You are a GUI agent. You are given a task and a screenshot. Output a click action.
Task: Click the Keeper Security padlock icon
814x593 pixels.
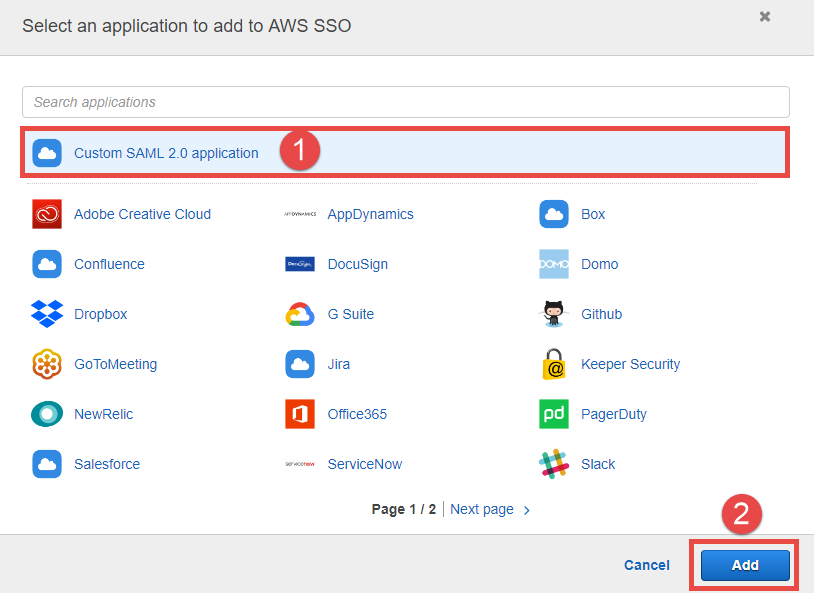point(554,364)
